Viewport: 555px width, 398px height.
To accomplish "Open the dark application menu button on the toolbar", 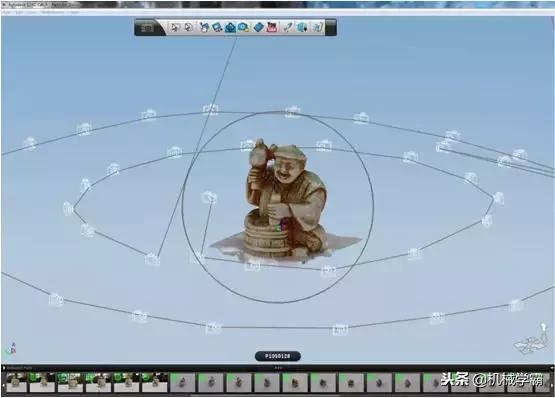I will coord(147,28).
